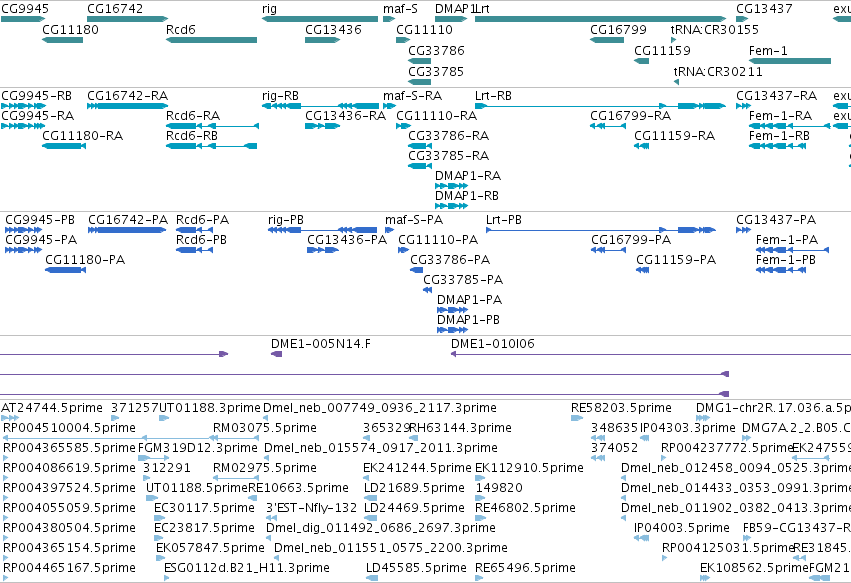
Task: Click the maf-S-RA transcript label
Action: coord(412,96)
